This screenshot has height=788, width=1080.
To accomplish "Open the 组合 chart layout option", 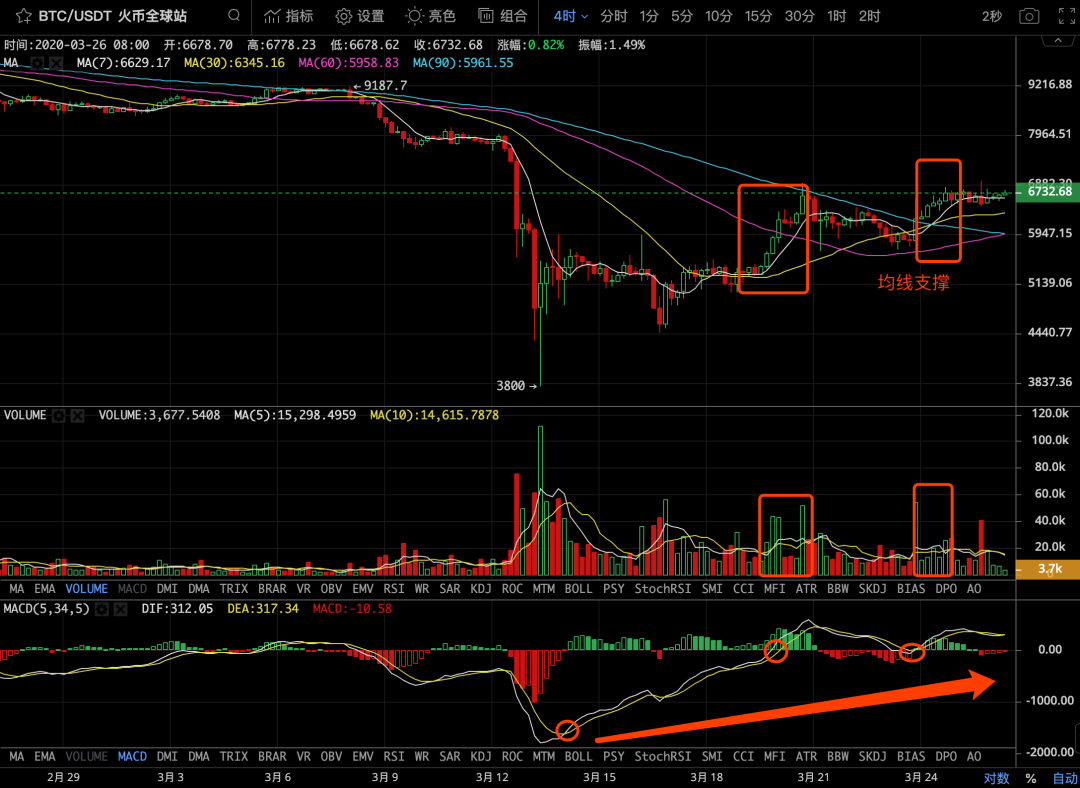I will point(503,16).
